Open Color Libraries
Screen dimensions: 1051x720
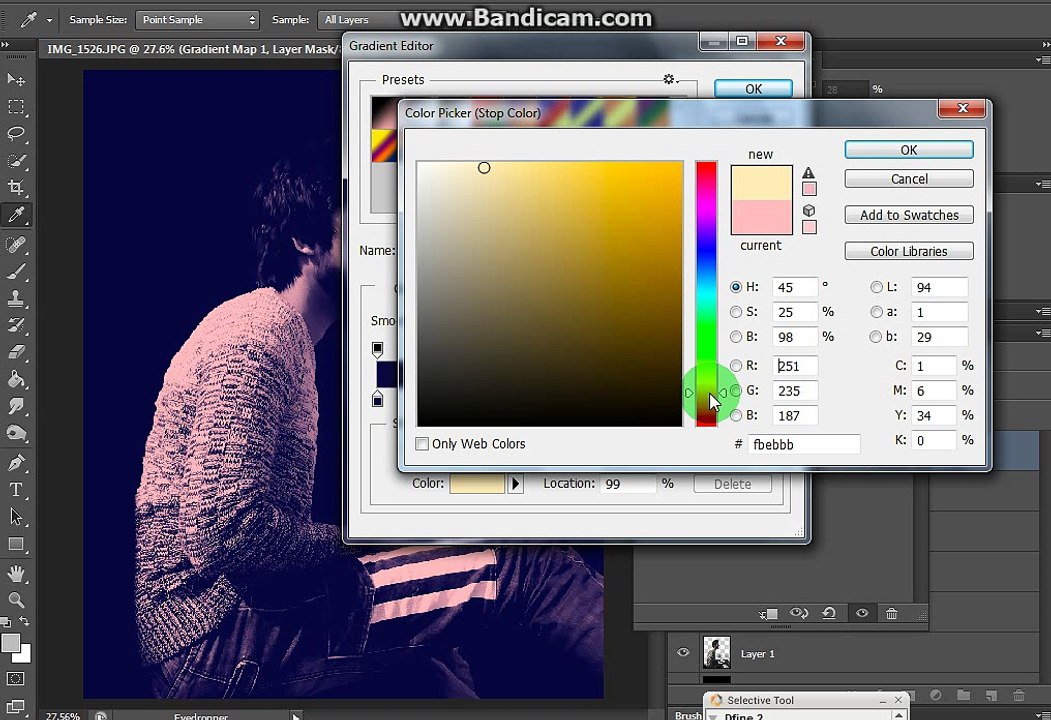909,251
